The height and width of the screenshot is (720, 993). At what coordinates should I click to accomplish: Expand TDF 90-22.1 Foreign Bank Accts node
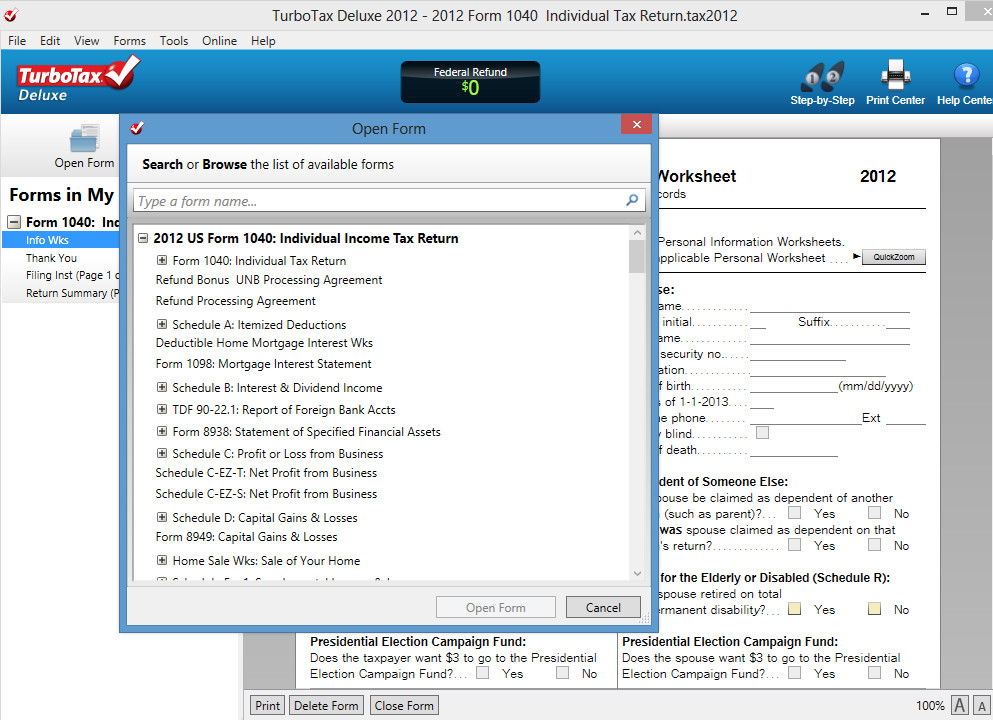pyautogui.click(x=162, y=409)
